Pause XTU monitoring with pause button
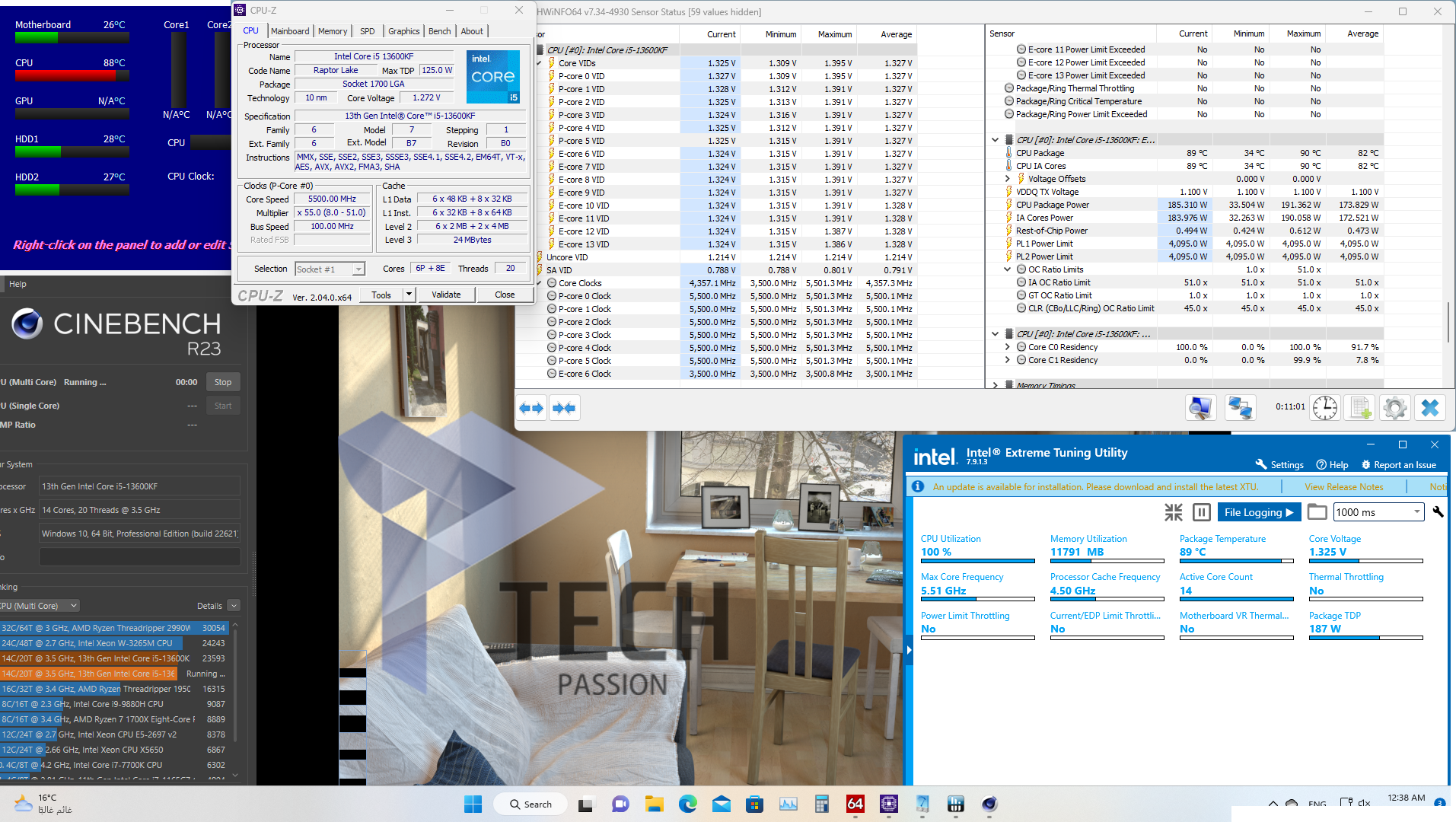 tap(1201, 512)
